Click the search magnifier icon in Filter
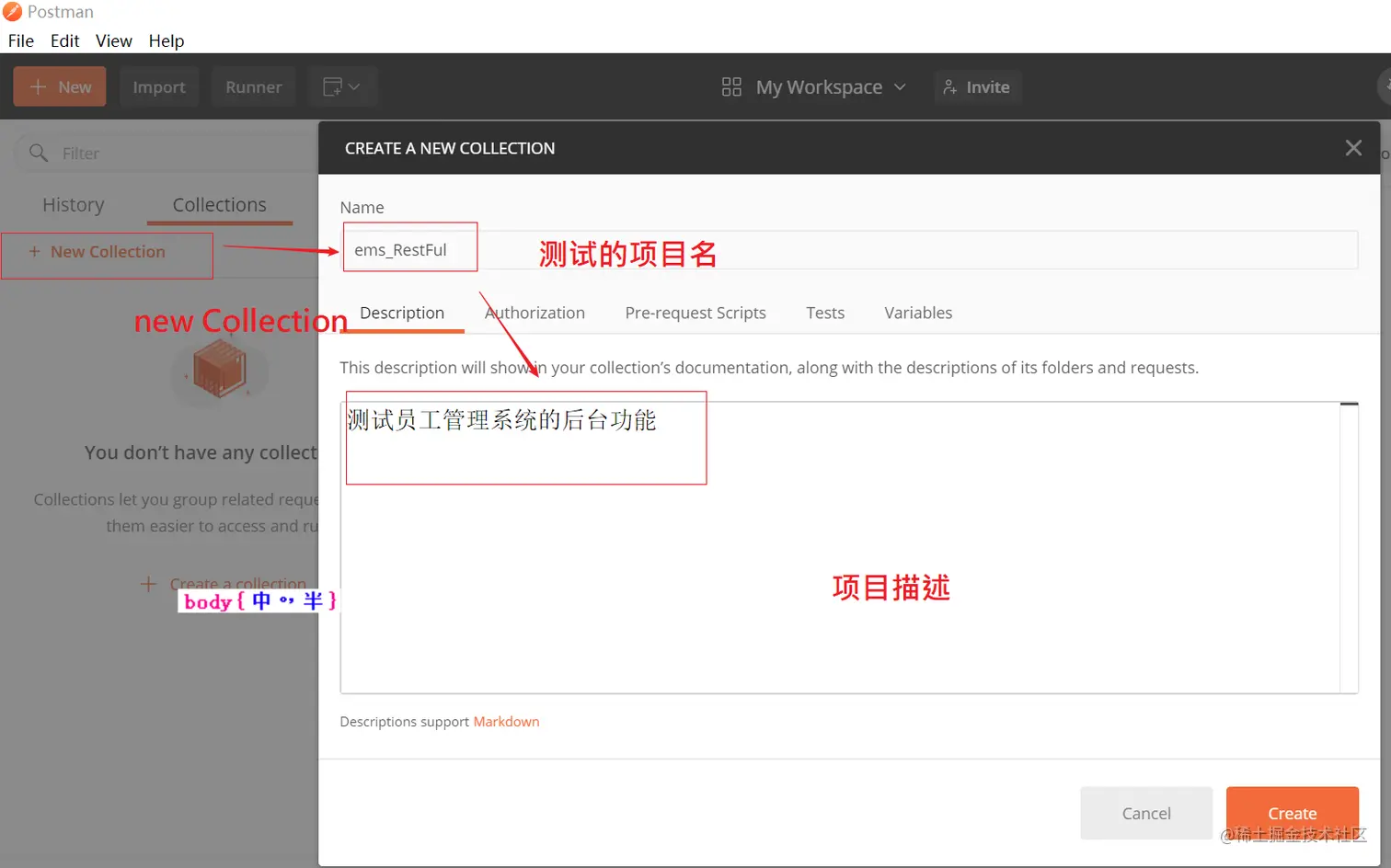 click(x=39, y=153)
